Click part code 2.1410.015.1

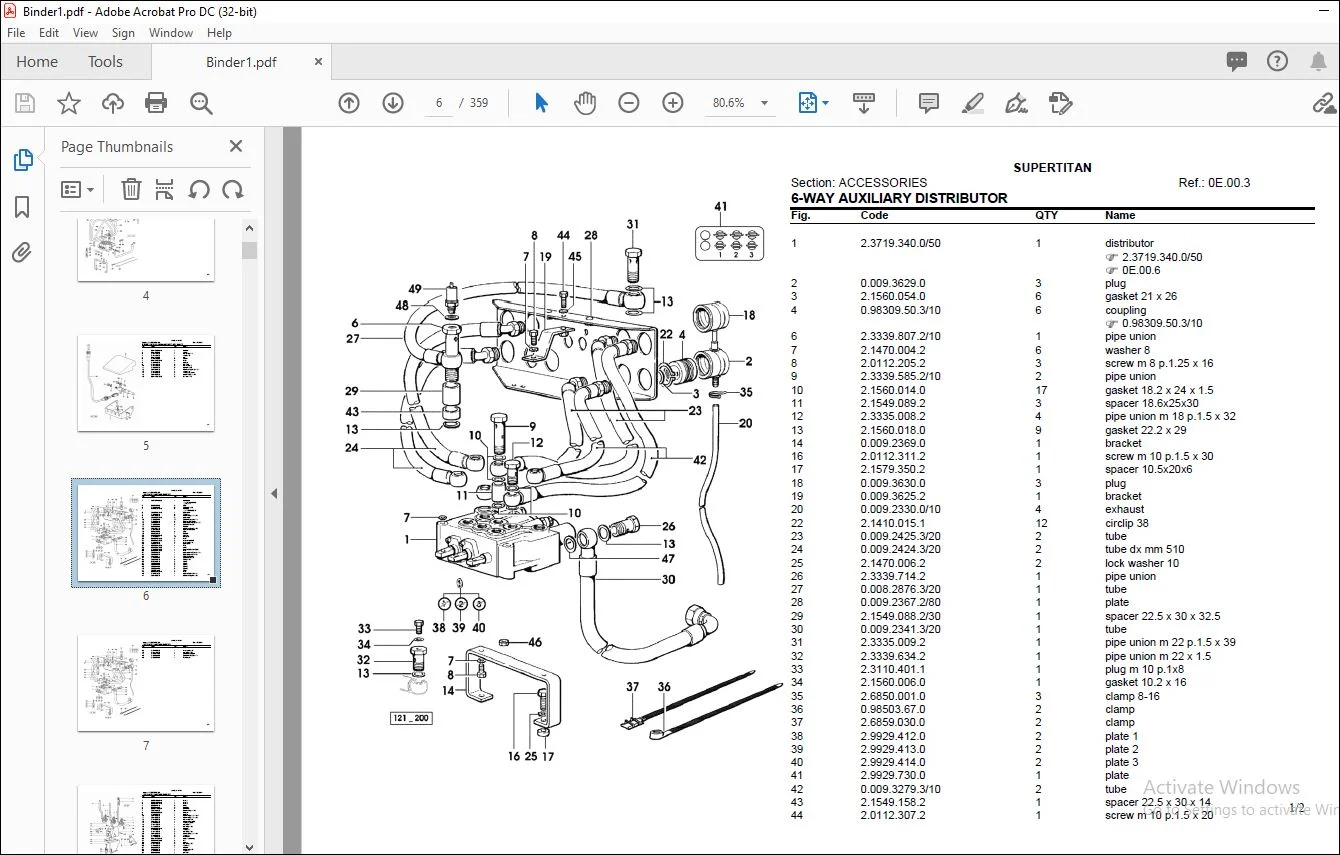(893, 523)
